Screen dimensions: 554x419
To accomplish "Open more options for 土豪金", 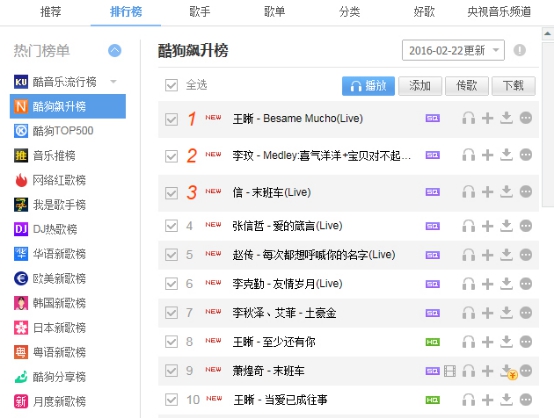I will point(526,313).
